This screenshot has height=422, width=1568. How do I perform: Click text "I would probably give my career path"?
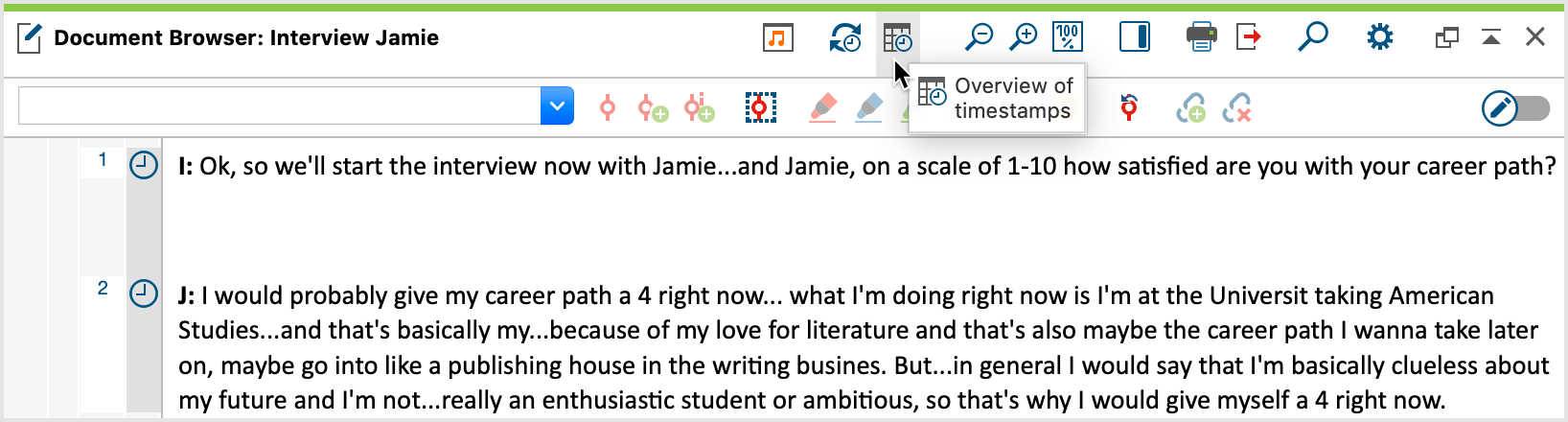406,295
